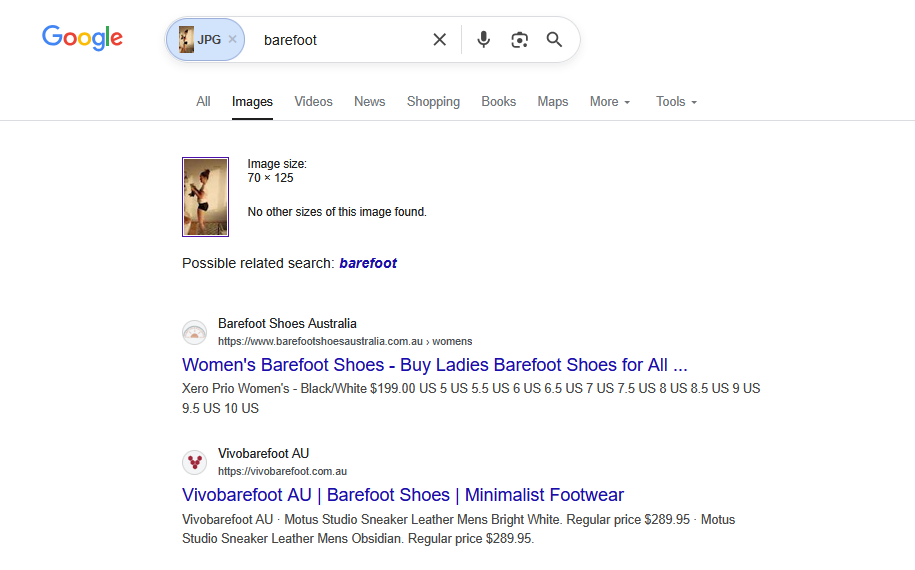
Task: Click the Google logo
Action: click(82, 38)
